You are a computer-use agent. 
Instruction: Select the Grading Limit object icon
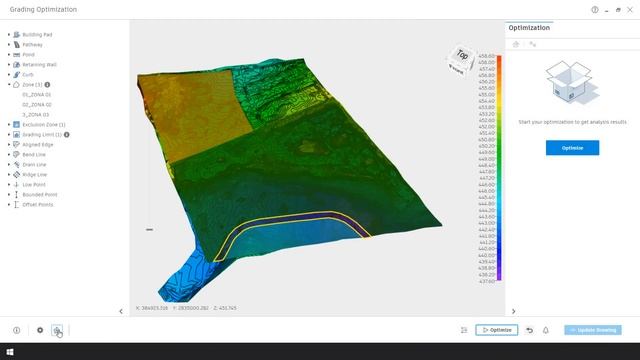coord(17,134)
